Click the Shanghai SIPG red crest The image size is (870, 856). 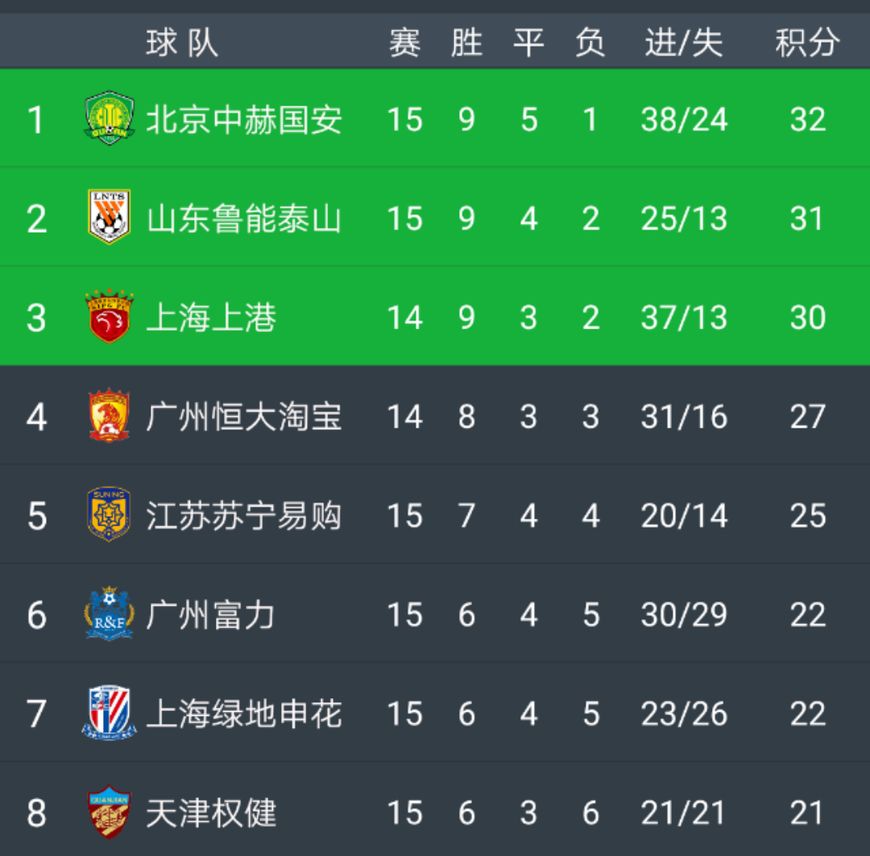point(109,316)
